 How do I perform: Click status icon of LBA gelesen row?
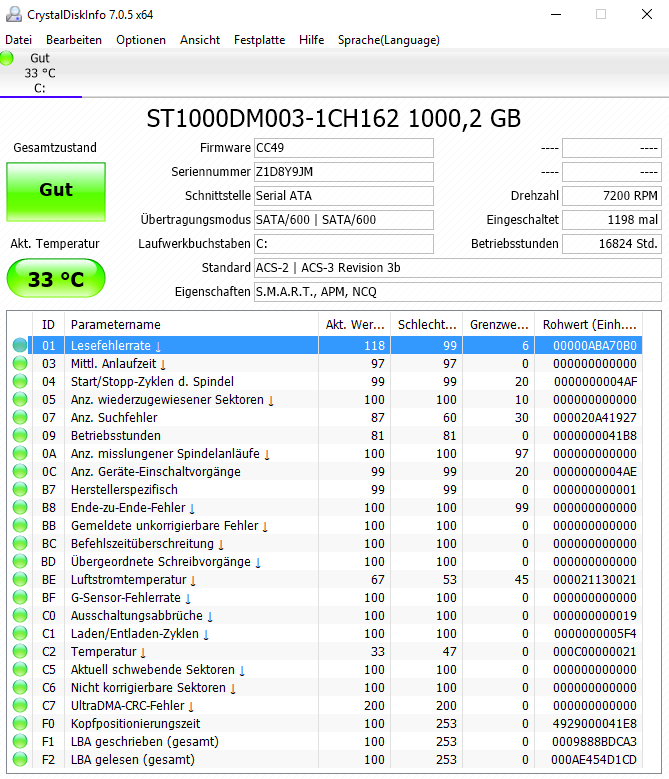20,760
